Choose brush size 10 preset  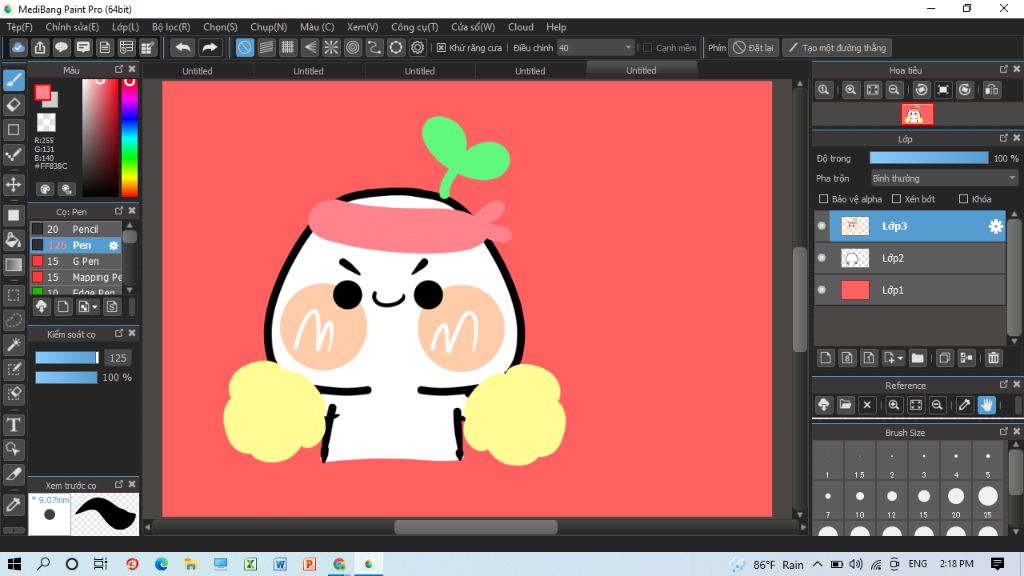(x=859, y=501)
